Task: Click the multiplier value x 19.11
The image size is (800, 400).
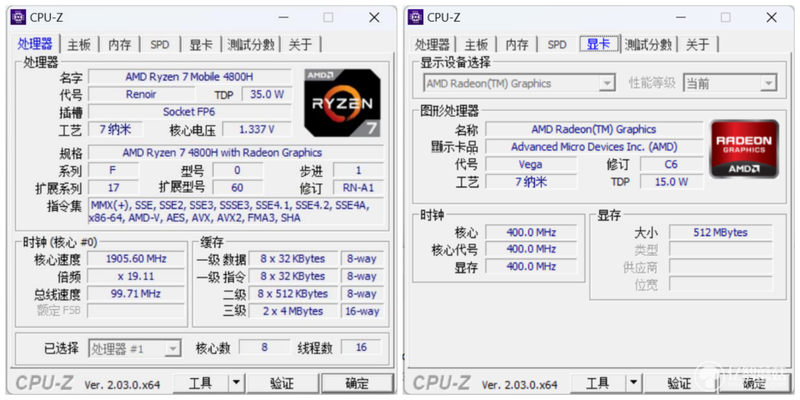Action: (136, 277)
